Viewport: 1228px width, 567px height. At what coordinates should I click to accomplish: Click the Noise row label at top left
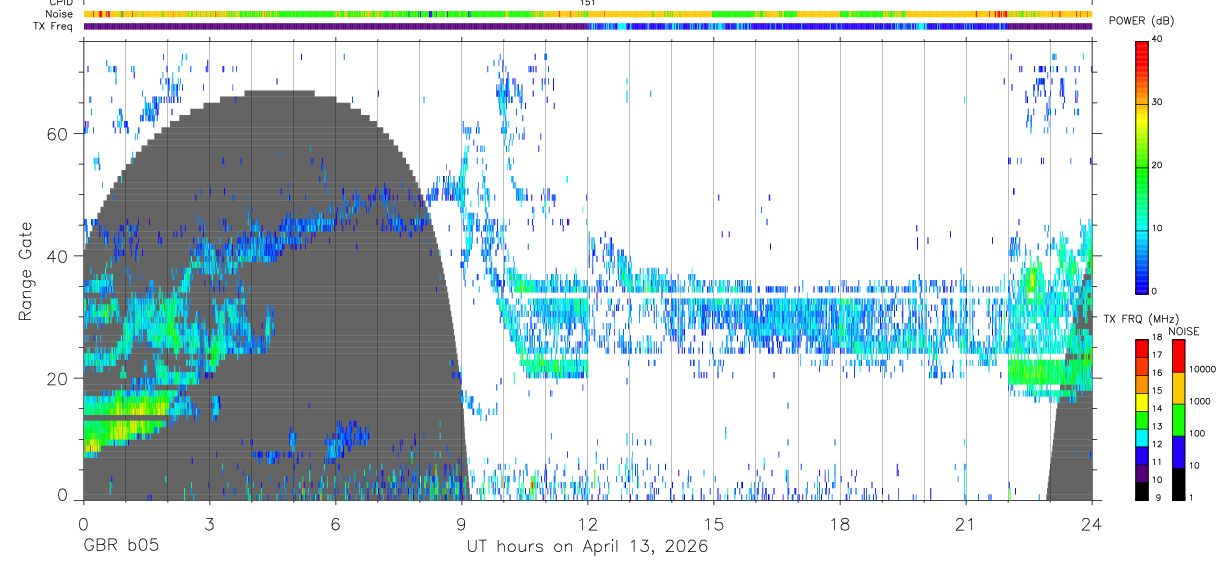tap(60, 14)
